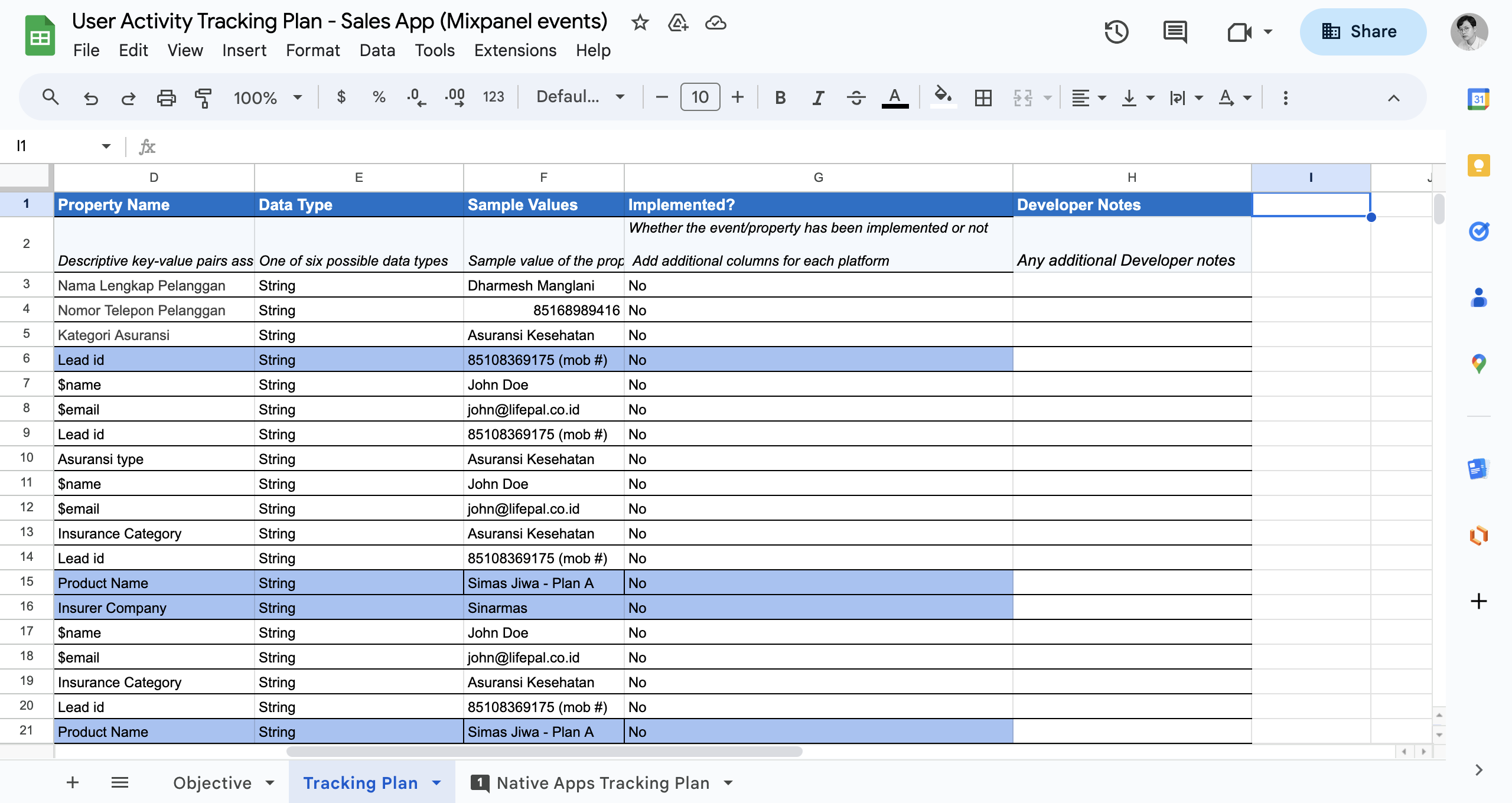Open text rotation dropdown
The height and width of the screenshot is (803, 1512).
point(1235,97)
